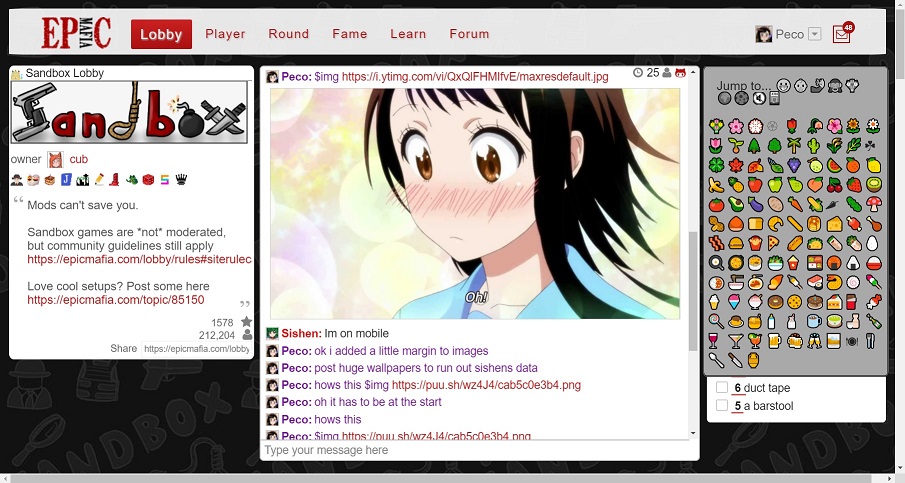The image size is (905, 483).
Task: Jump to the muted speaker emoji category
Action: pyautogui.click(x=759, y=98)
